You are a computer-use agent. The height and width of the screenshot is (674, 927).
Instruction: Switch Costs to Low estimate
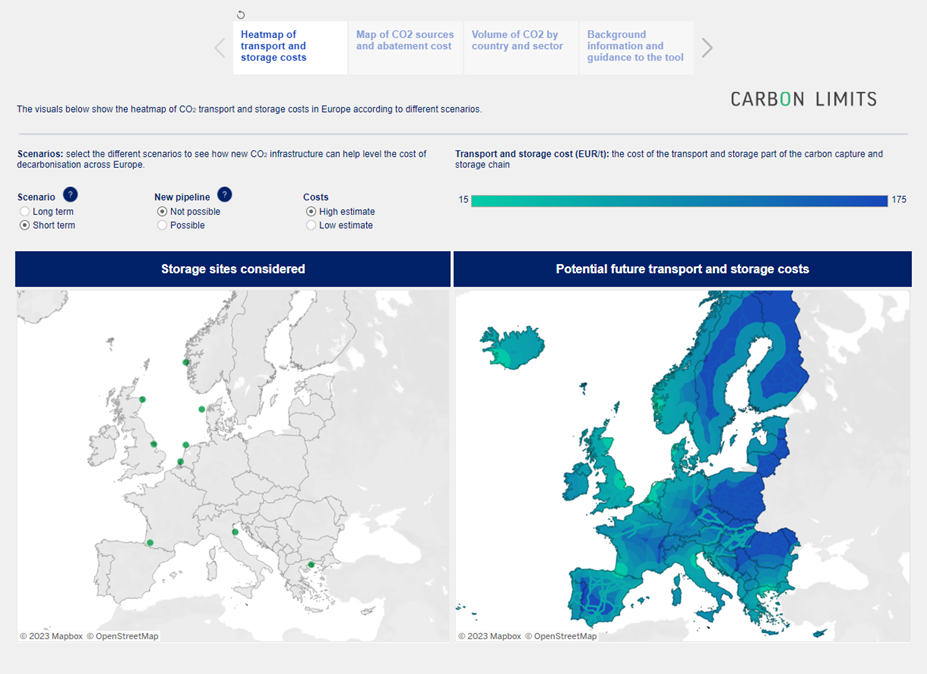coord(311,224)
